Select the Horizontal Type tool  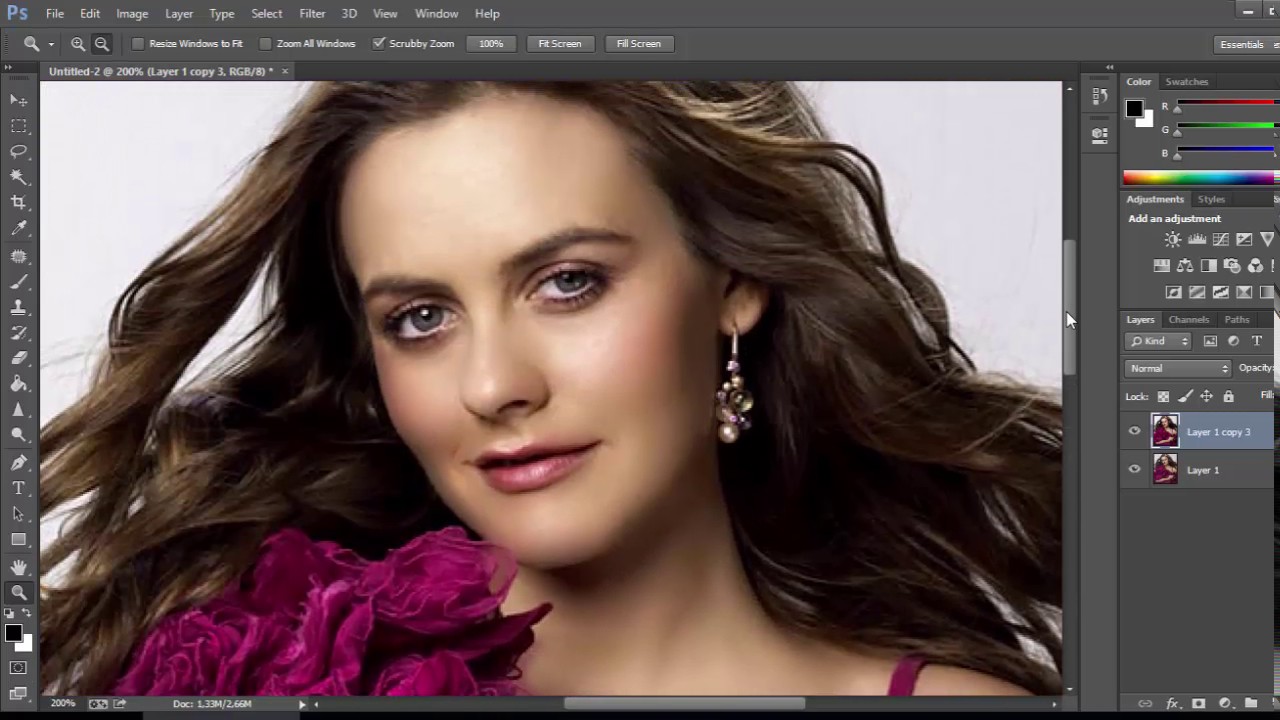(19, 488)
